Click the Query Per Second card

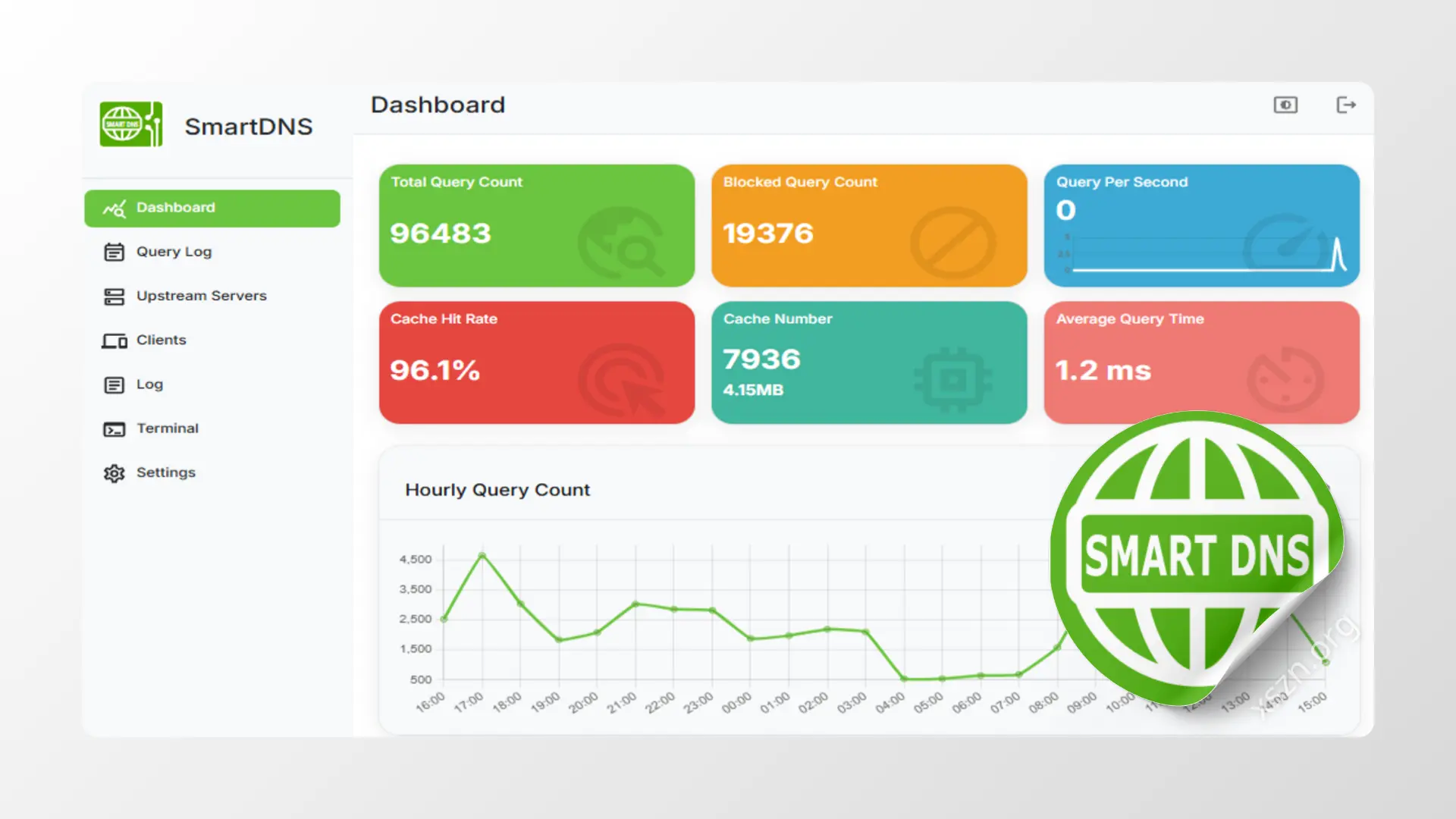(1202, 225)
